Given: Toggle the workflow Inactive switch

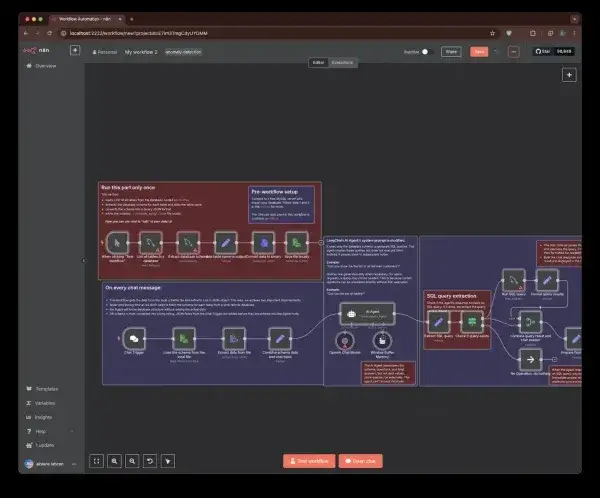Looking at the screenshot, I should [x=425, y=51].
